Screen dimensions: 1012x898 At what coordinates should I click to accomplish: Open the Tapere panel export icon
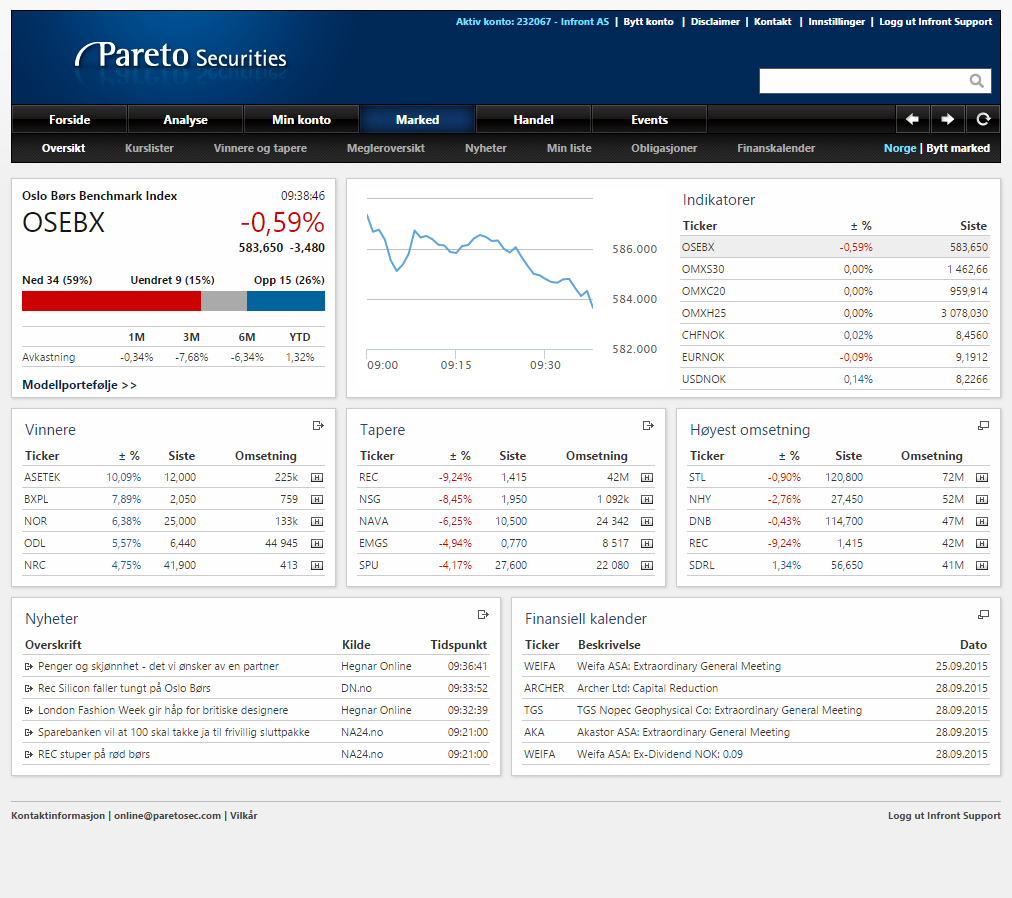tap(648, 425)
